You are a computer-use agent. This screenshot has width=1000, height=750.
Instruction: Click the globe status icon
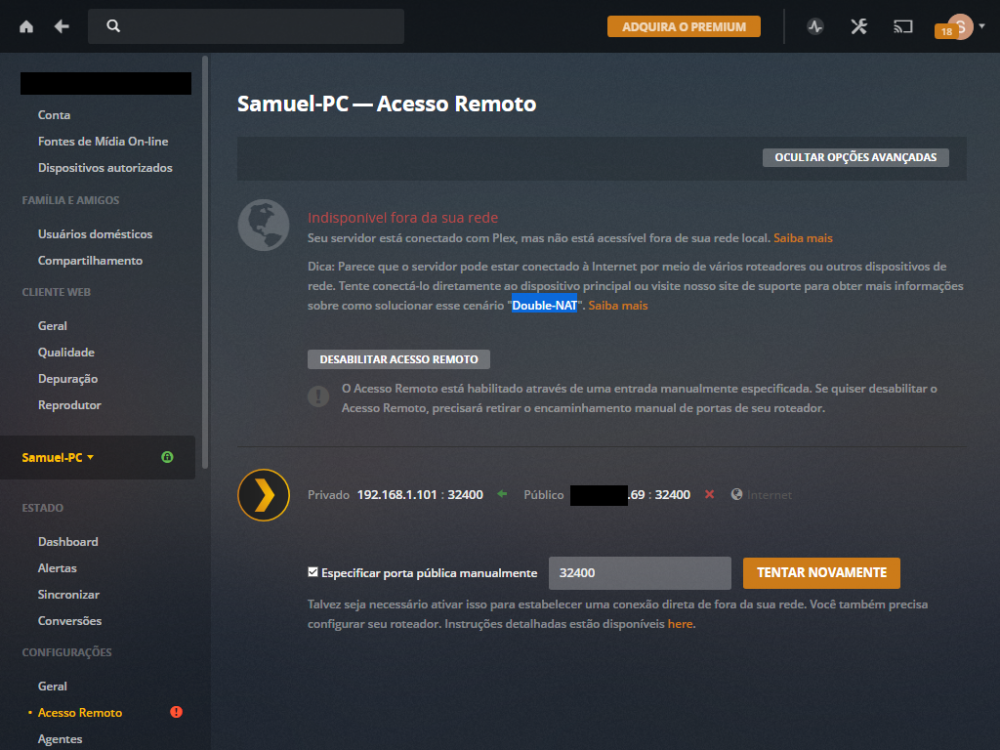263,225
